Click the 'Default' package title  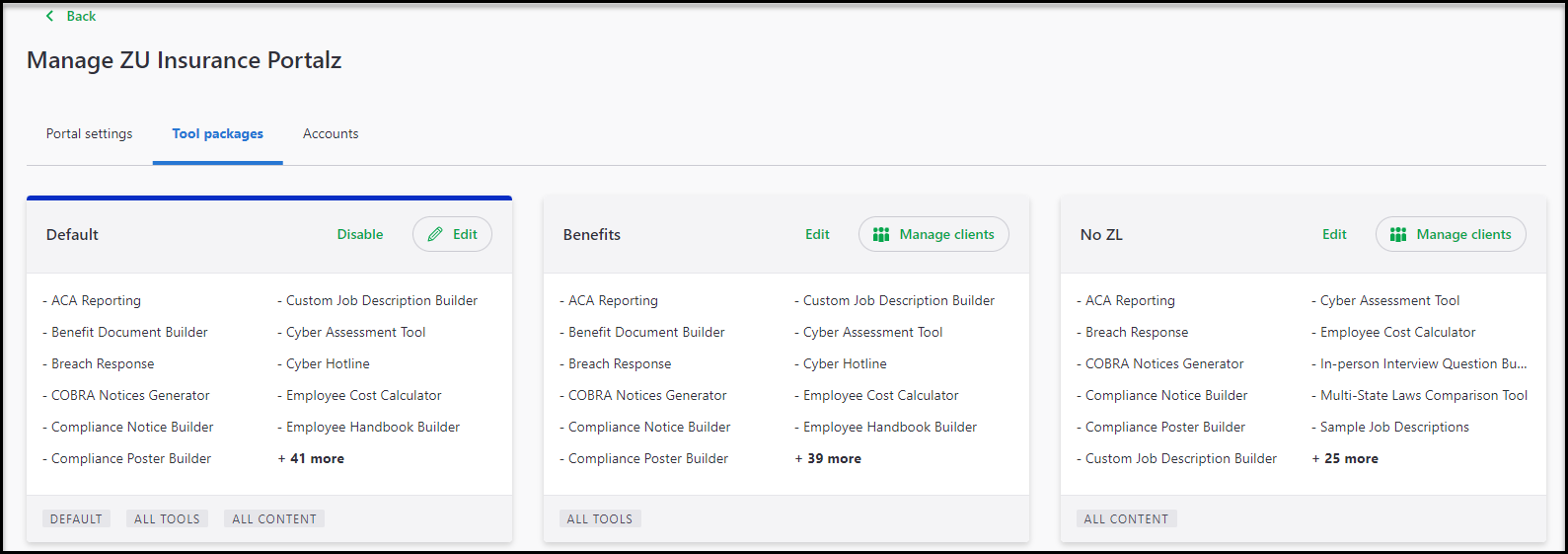(x=72, y=234)
